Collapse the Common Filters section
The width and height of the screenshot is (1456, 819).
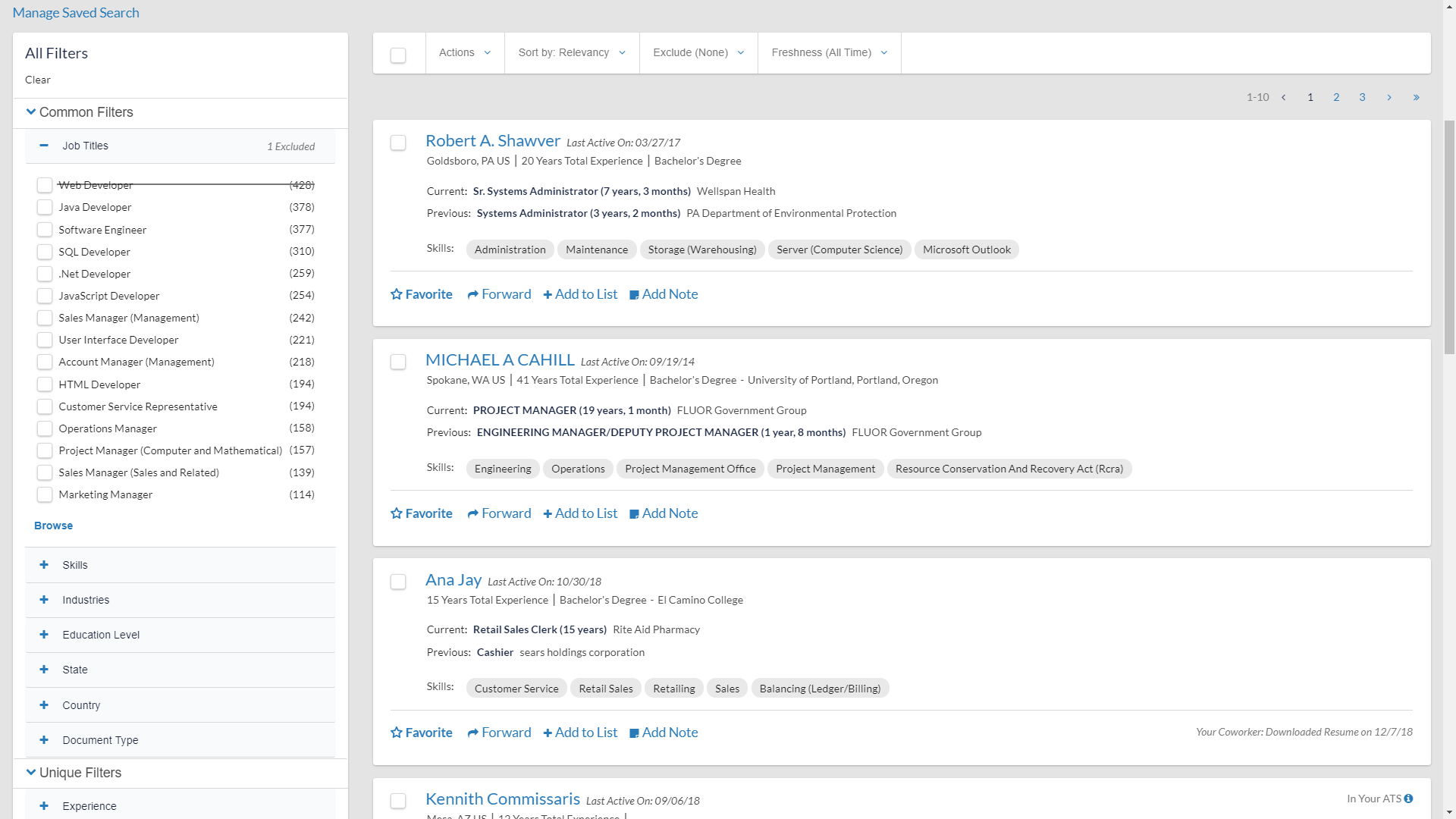[31, 112]
